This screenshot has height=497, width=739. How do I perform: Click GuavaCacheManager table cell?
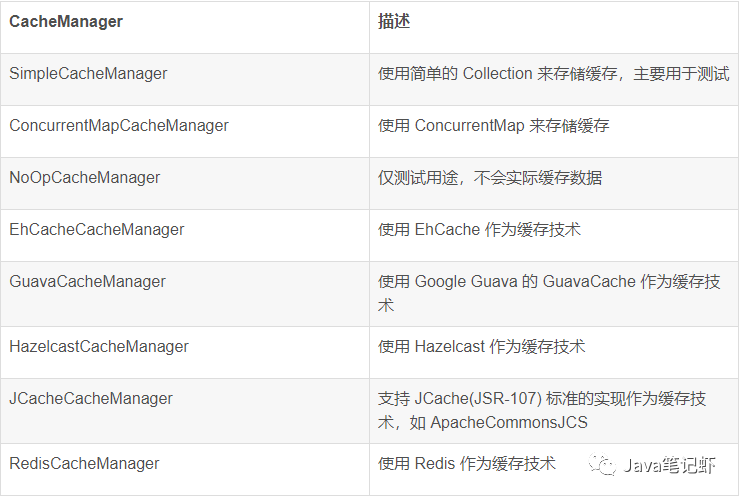point(185,294)
